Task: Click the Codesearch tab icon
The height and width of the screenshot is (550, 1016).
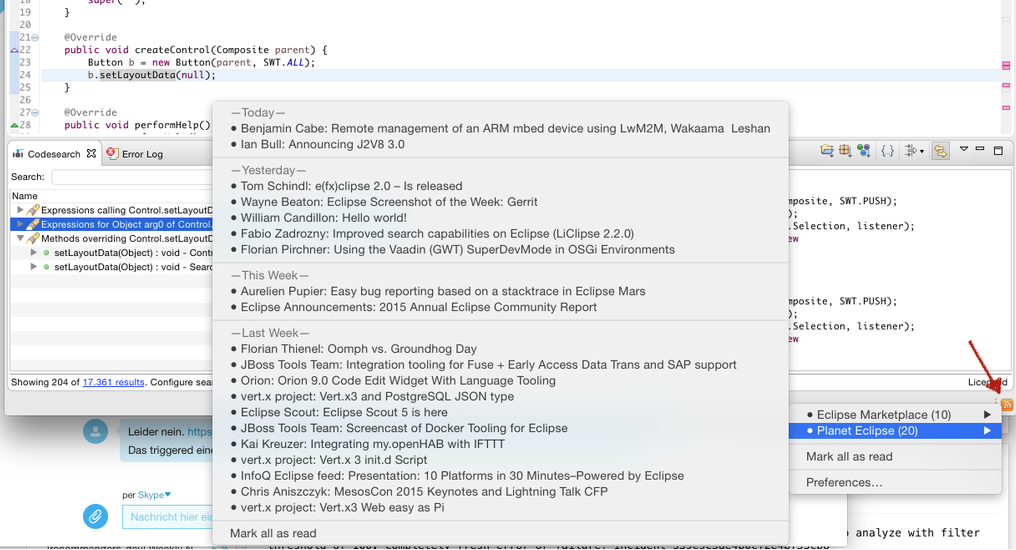Action: pos(18,154)
